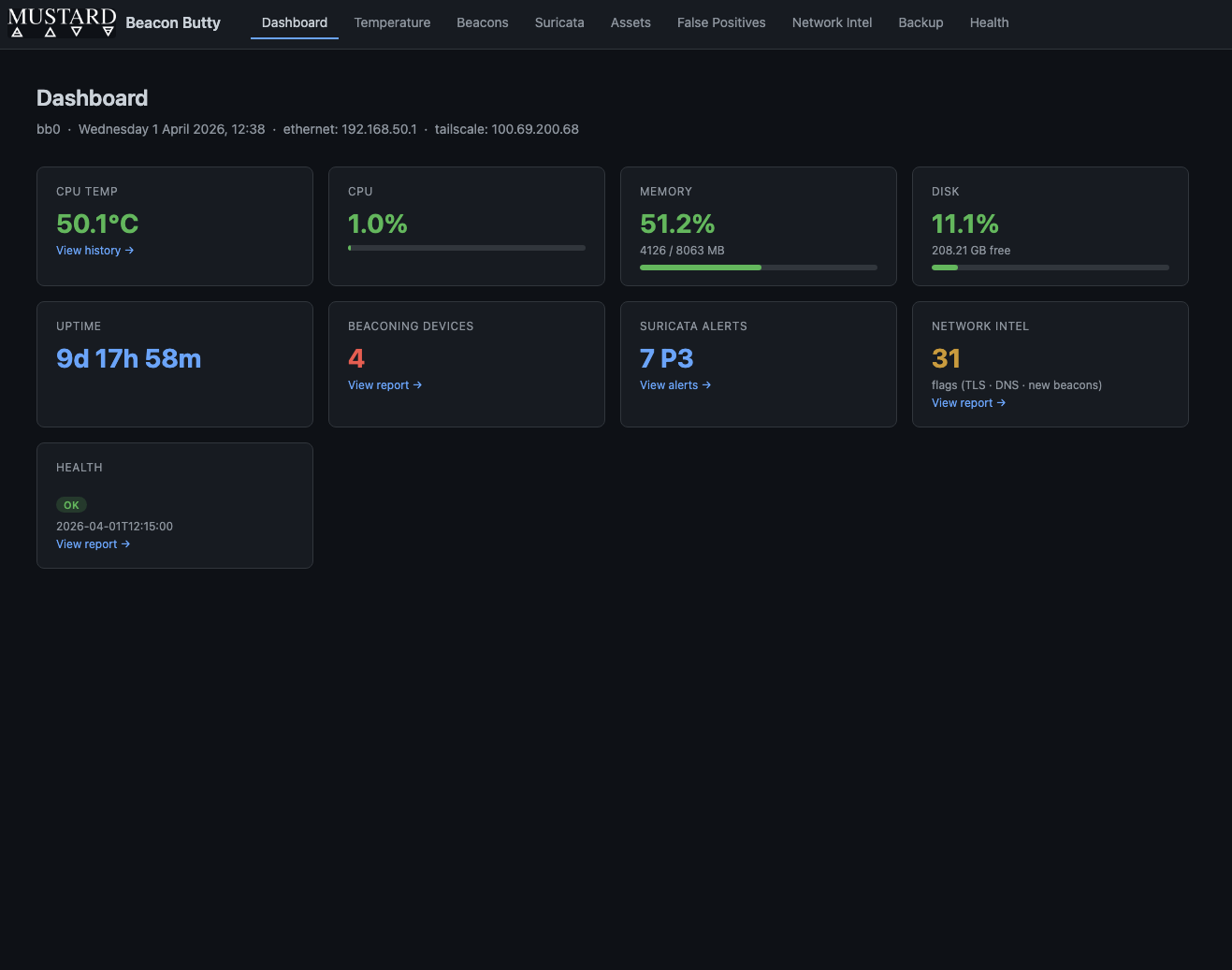
Task: Switch to the Backup tab
Action: click(920, 22)
